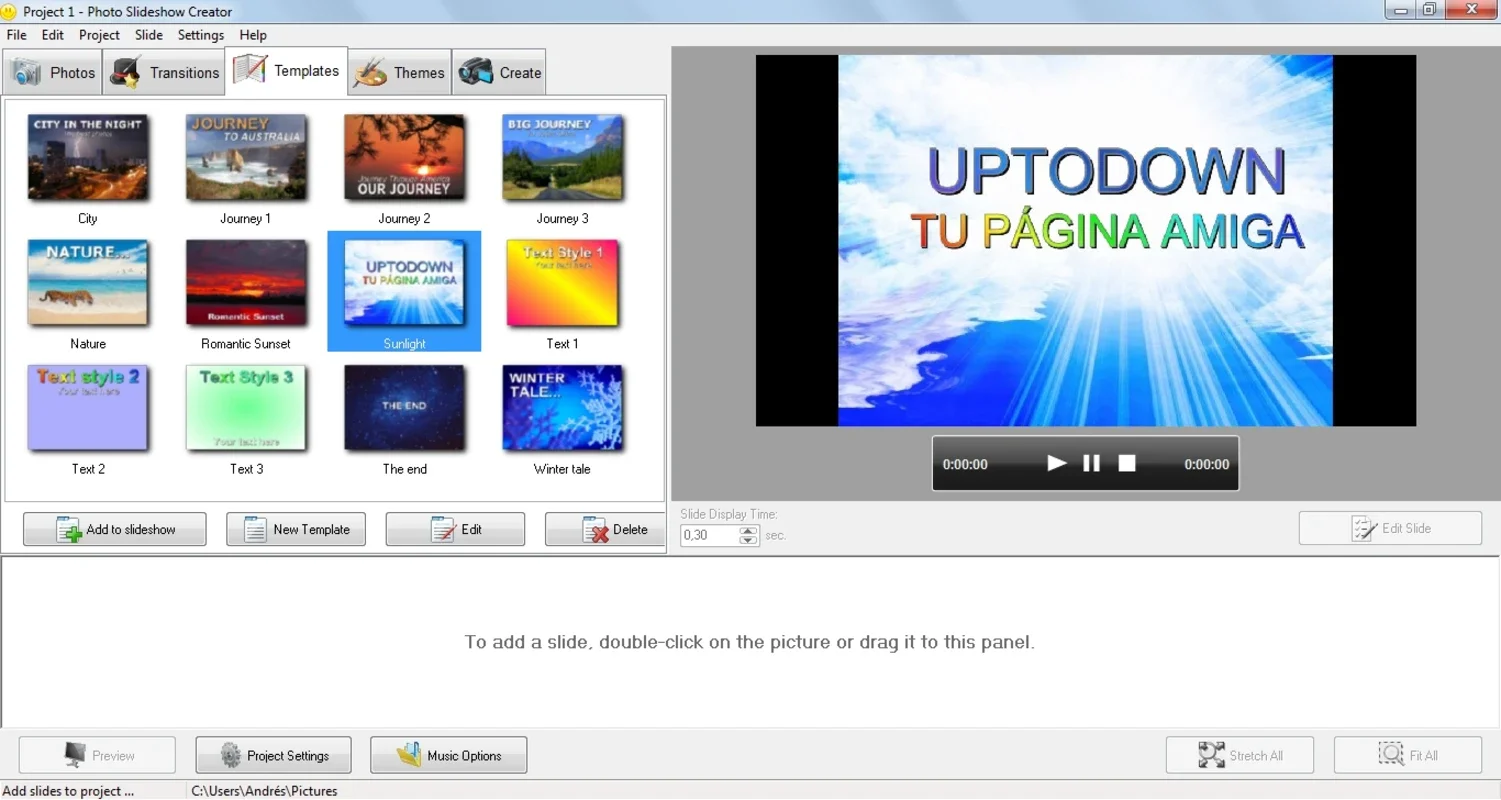
Task: Stop the preview playback
Action: pyautogui.click(x=1127, y=463)
